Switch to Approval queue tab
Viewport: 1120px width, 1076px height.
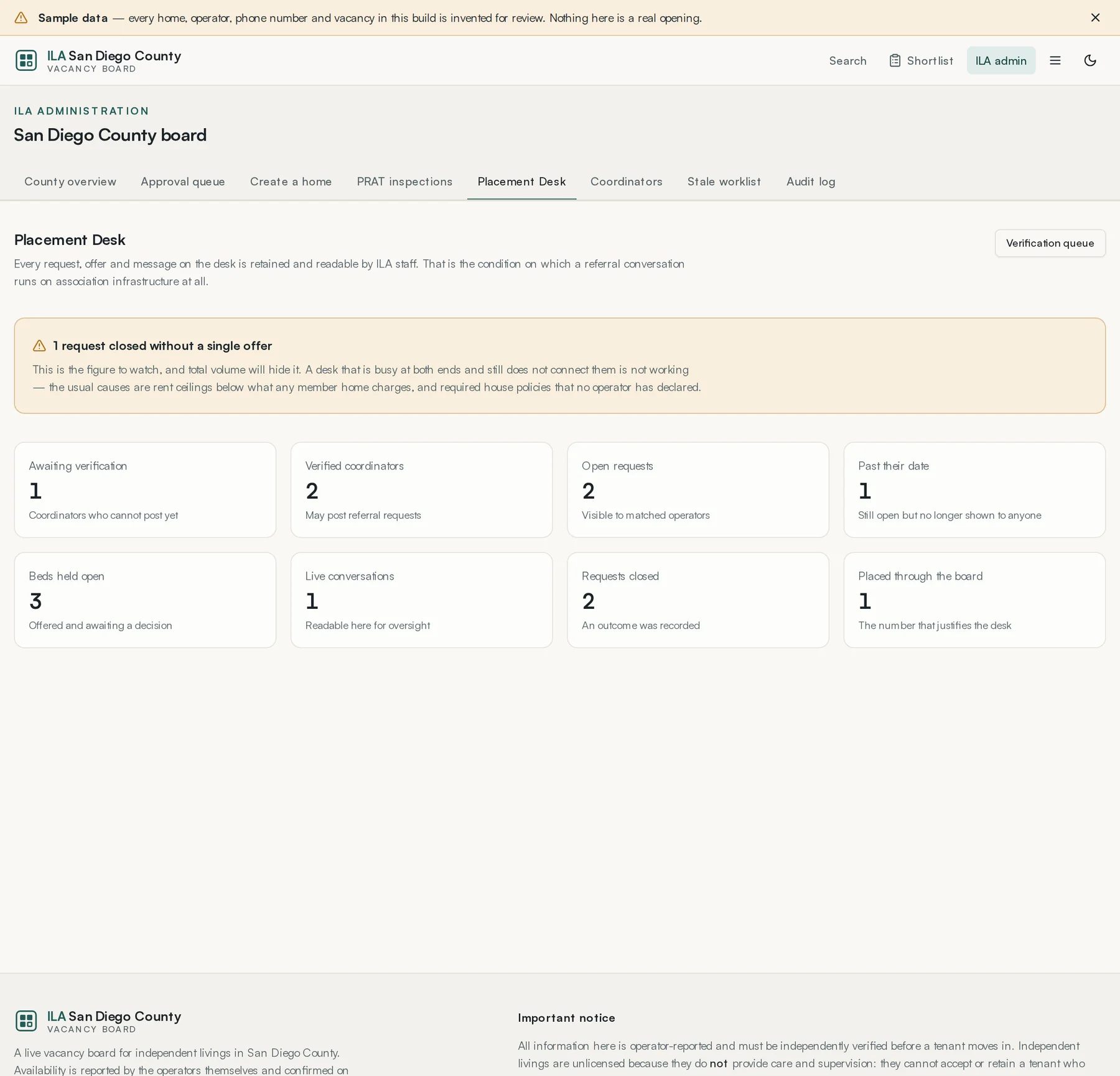pyautogui.click(x=183, y=182)
